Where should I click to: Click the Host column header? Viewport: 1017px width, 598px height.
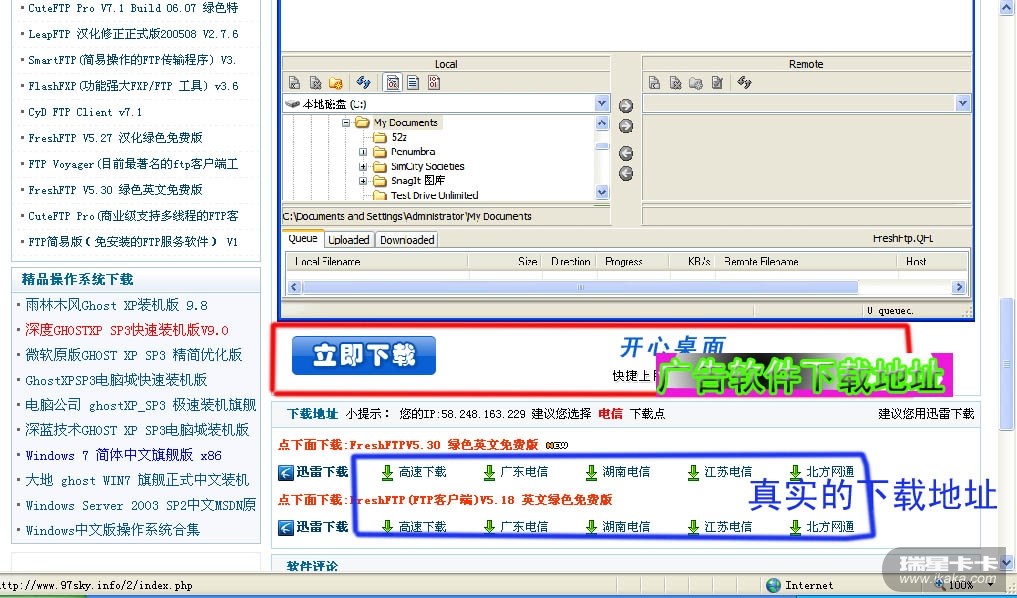pos(916,261)
